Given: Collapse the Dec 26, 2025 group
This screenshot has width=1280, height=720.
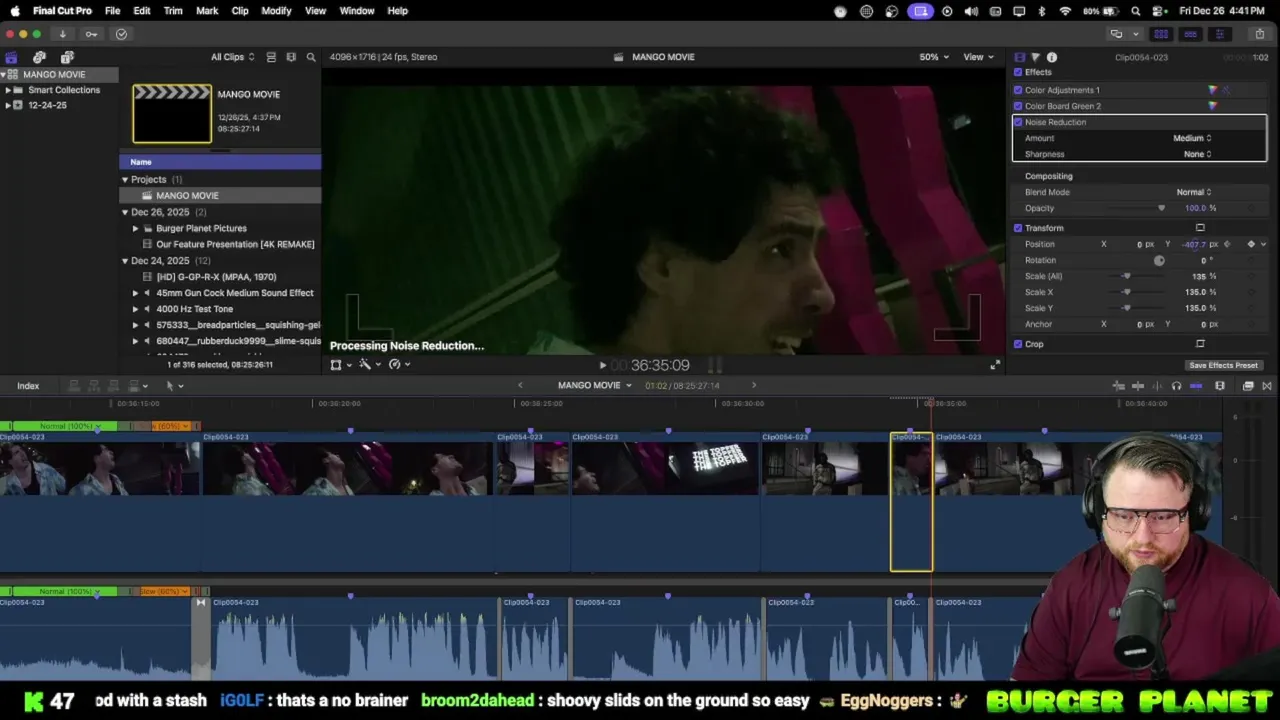Looking at the screenshot, I should coord(125,212).
